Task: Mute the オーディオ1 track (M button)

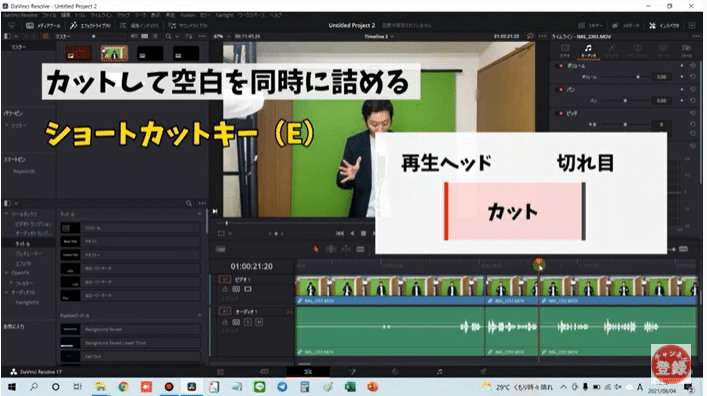Action: pos(259,322)
